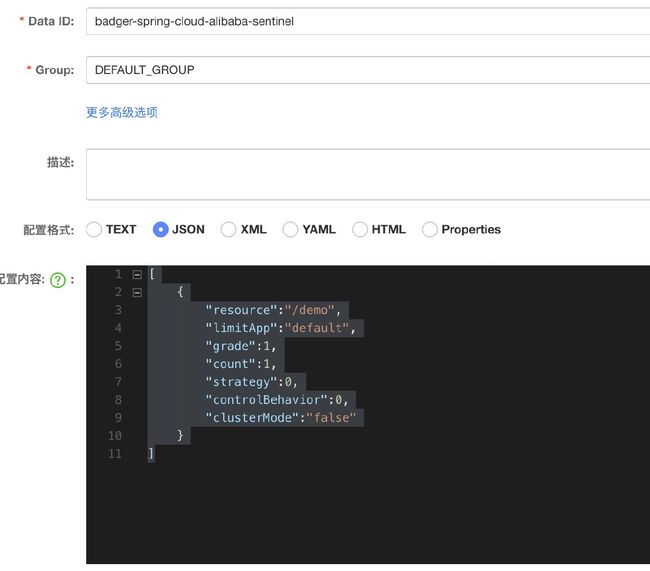Place cursor on the "clusterMode" line
The image size is (650, 571).
click(281, 418)
